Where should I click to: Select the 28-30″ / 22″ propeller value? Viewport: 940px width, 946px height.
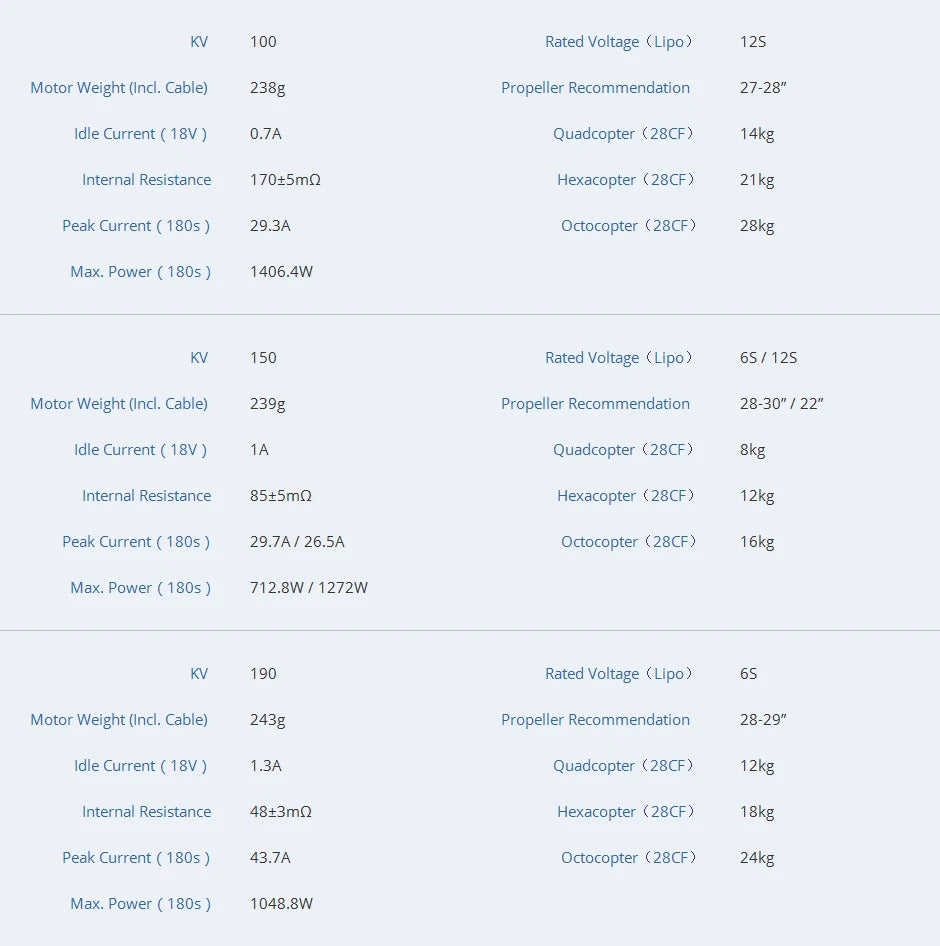[781, 404]
